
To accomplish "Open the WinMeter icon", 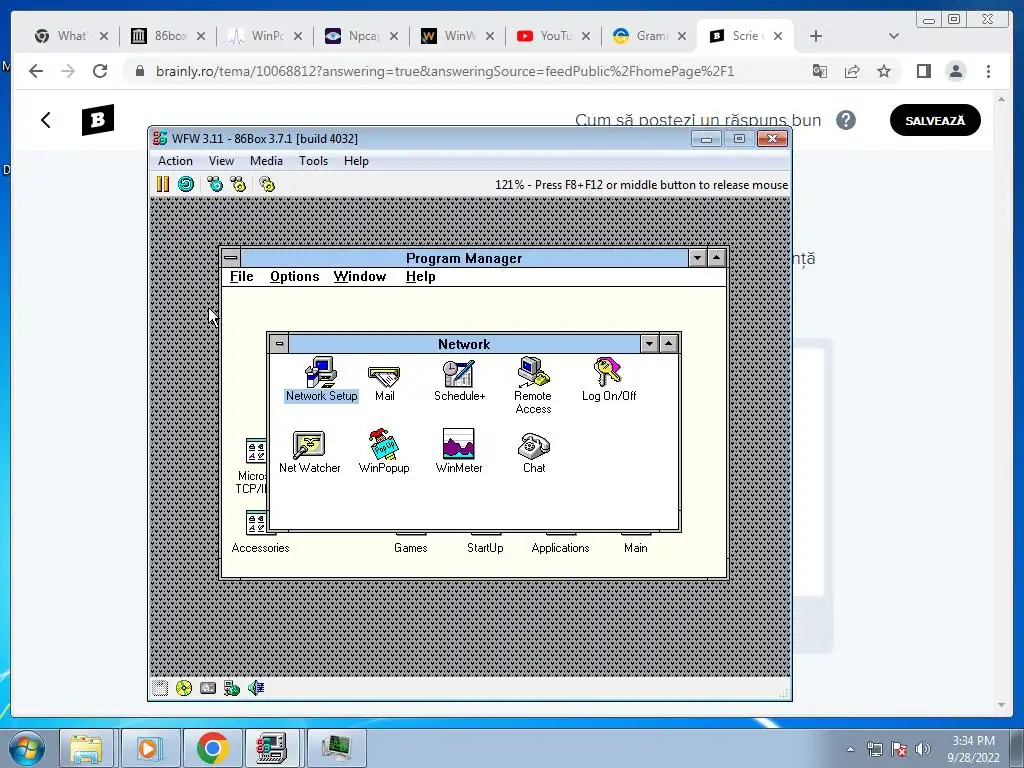I will [458, 451].
